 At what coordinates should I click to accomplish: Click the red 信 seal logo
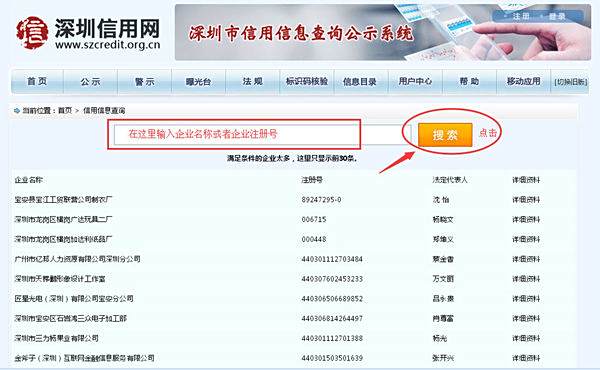coord(32,33)
